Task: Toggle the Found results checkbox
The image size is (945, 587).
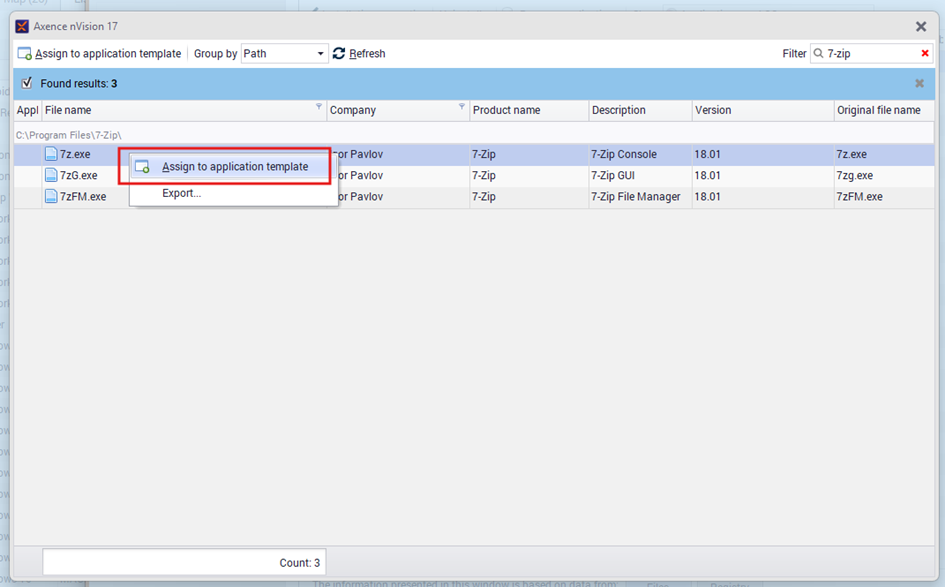Action: (x=27, y=83)
